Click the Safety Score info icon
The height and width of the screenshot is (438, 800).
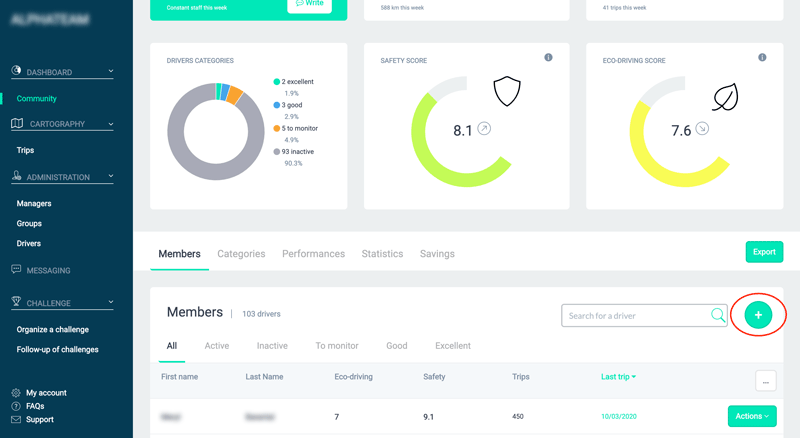click(x=548, y=58)
